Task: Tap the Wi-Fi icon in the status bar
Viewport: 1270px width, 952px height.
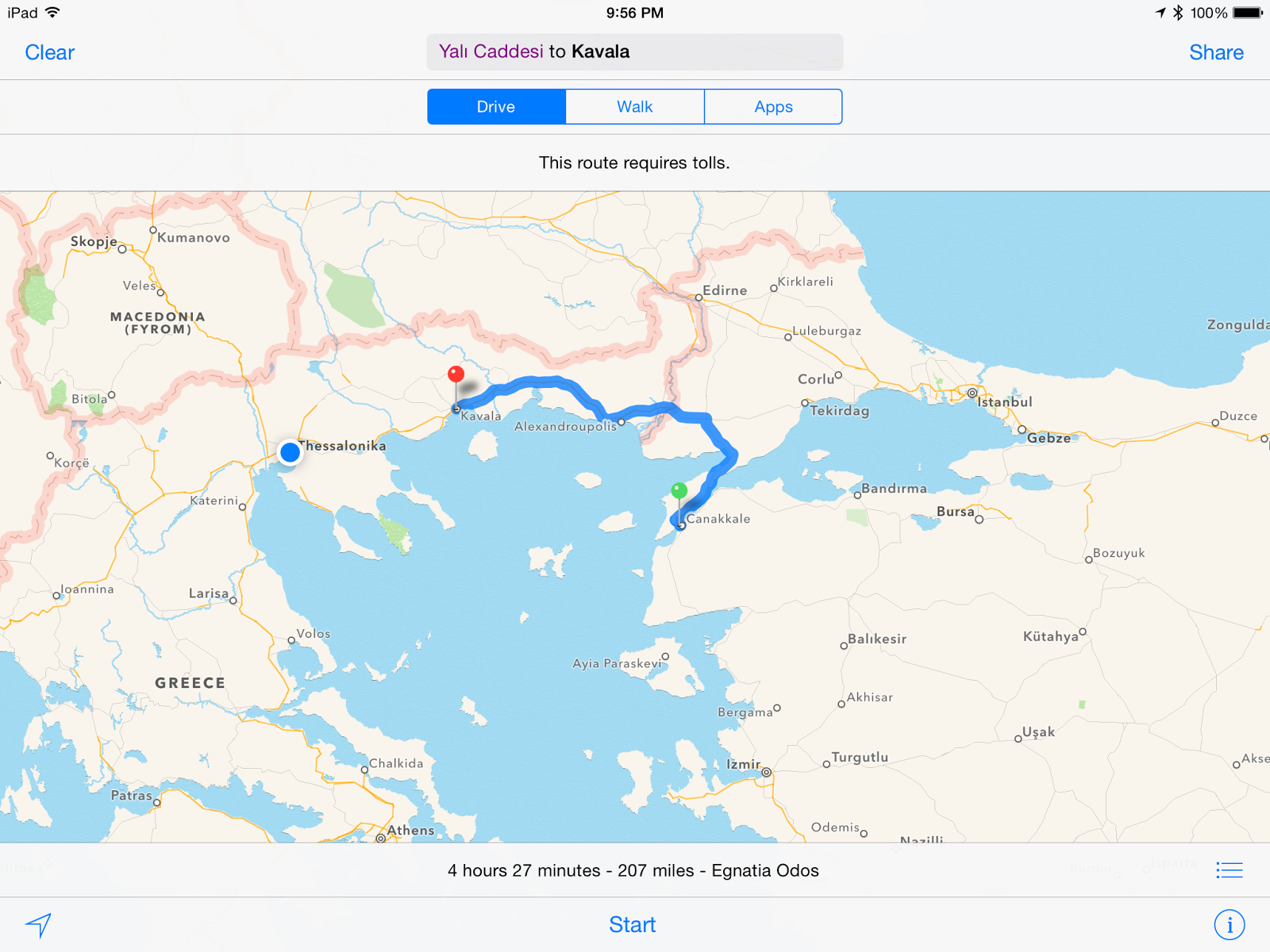Action: point(52,12)
